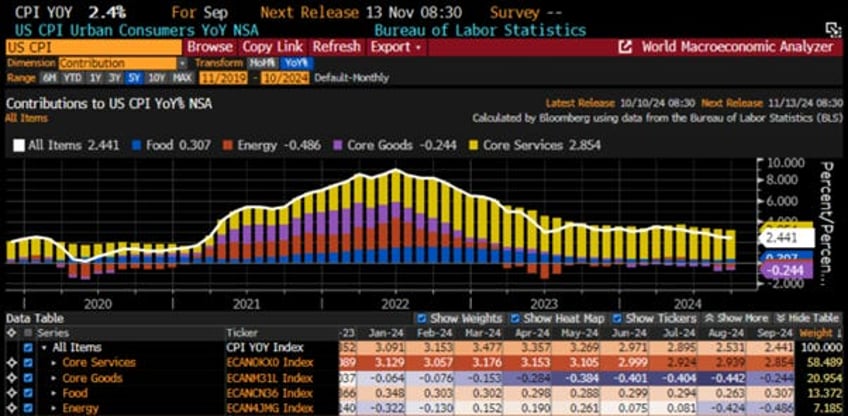
Task: Collapse the All Items tree row
Action: (44, 347)
